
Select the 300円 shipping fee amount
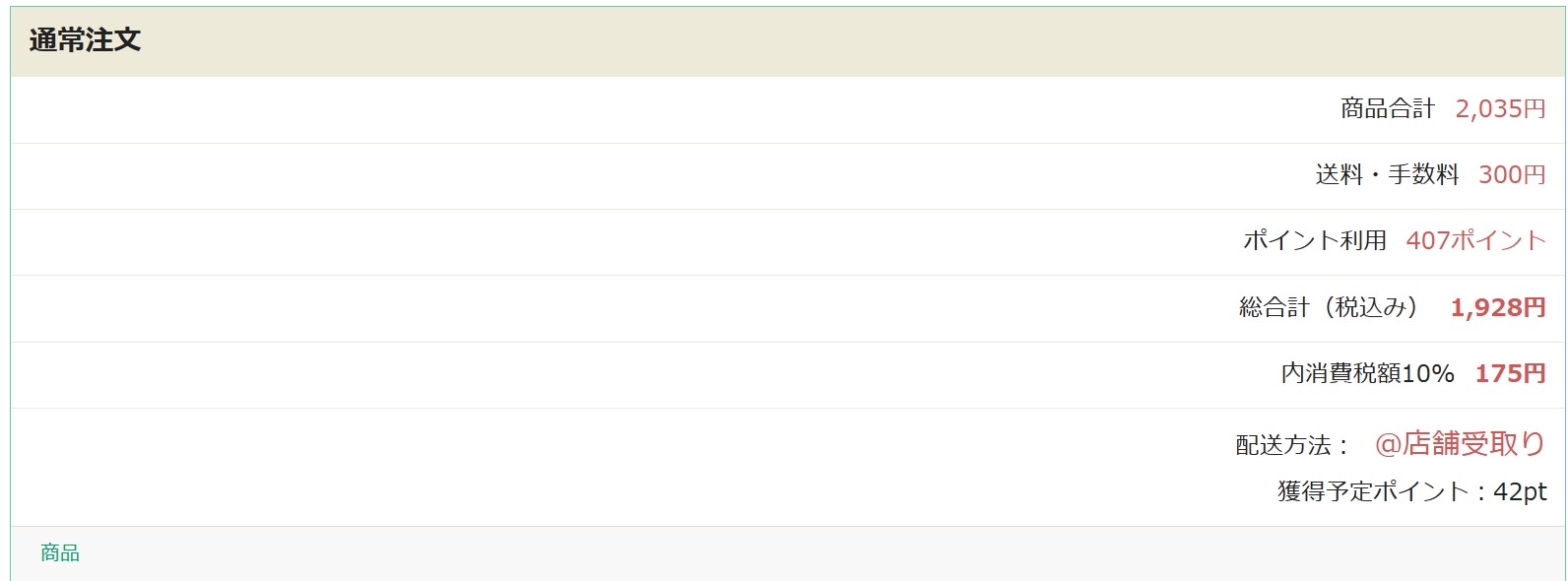(x=1512, y=174)
